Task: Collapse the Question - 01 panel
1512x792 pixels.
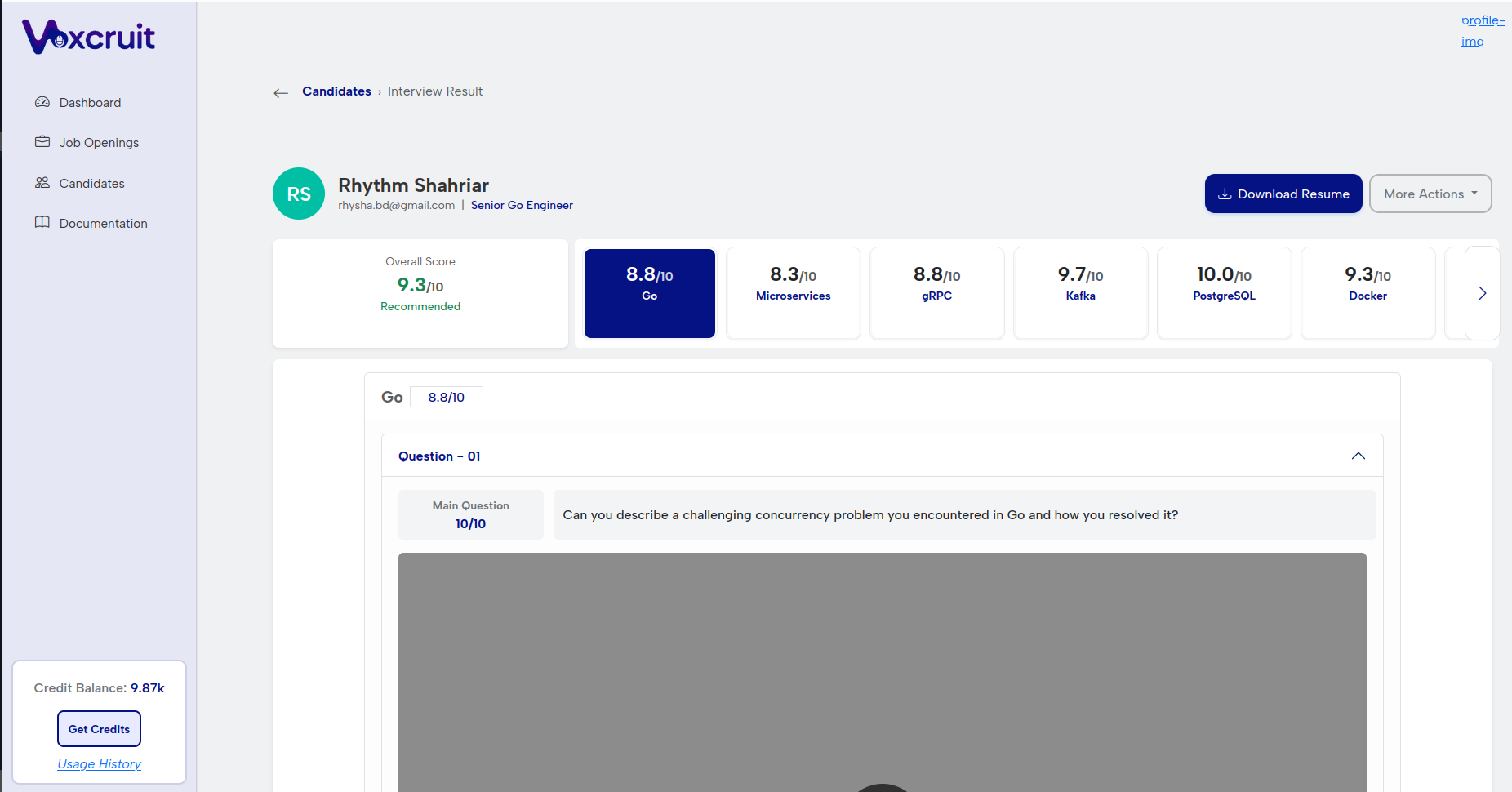Action: 1359,456
